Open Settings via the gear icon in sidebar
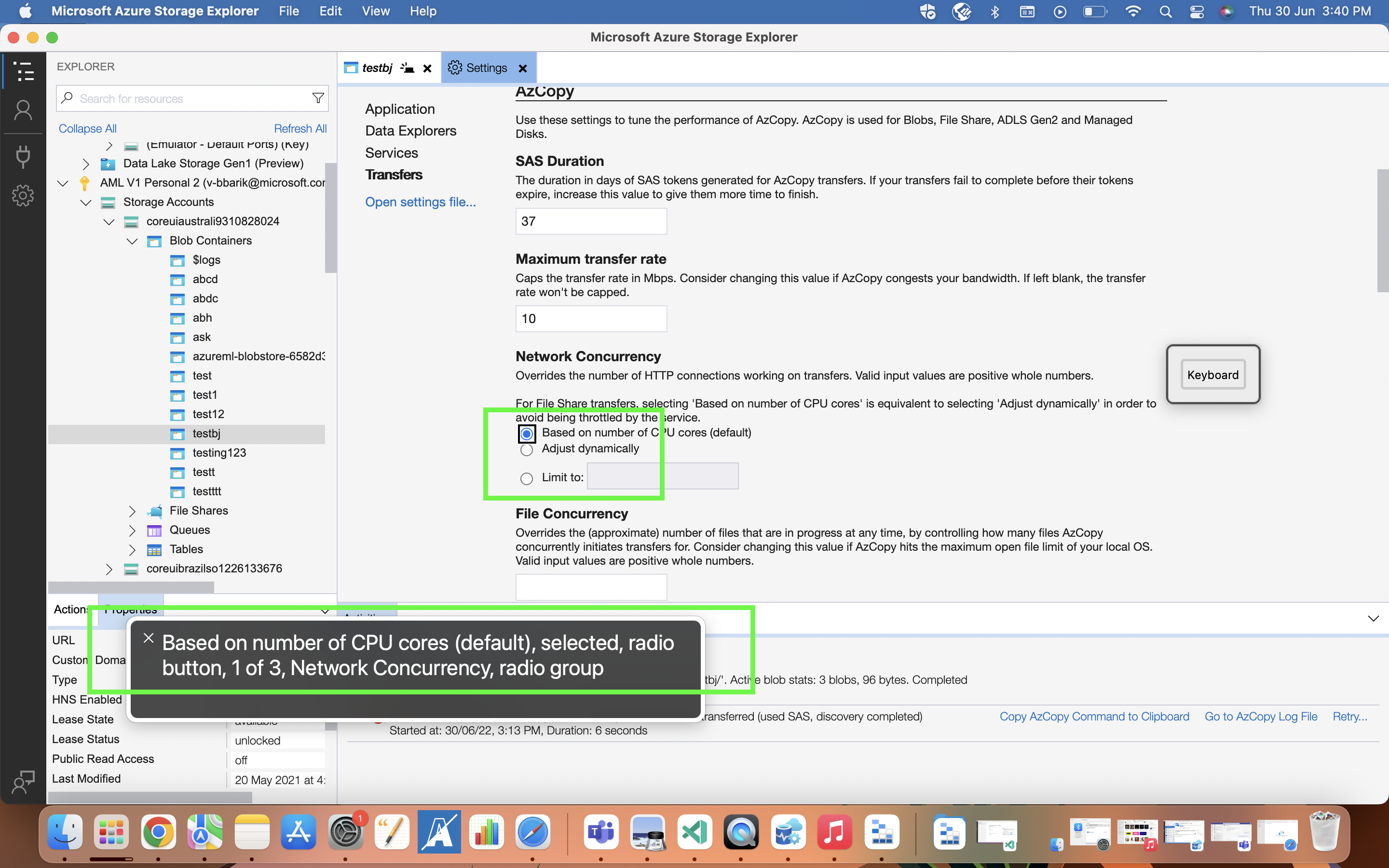Viewport: 1389px width, 868px height. pos(23,195)
